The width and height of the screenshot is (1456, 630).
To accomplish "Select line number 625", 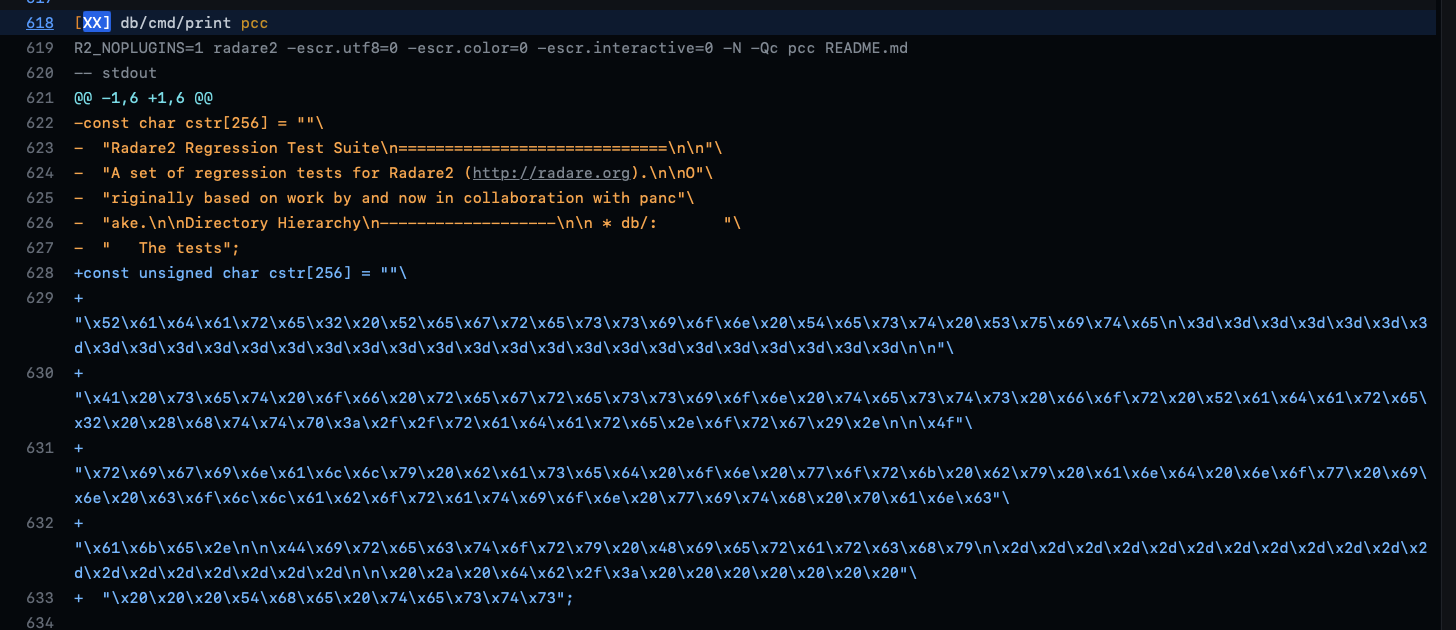I will pos(41,198).
